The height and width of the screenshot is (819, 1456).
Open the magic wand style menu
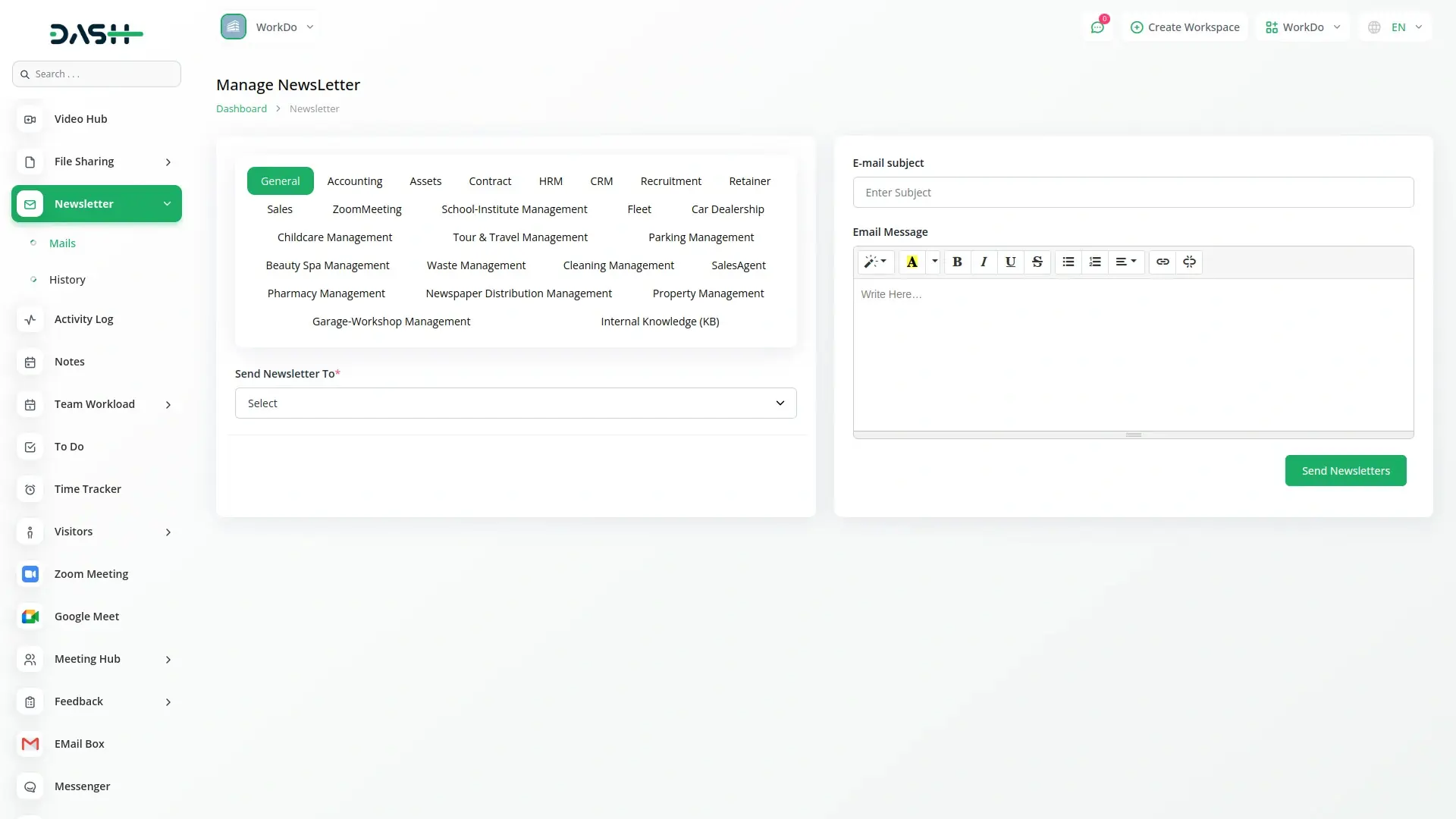pyautogui.click(x=875, y=262)
